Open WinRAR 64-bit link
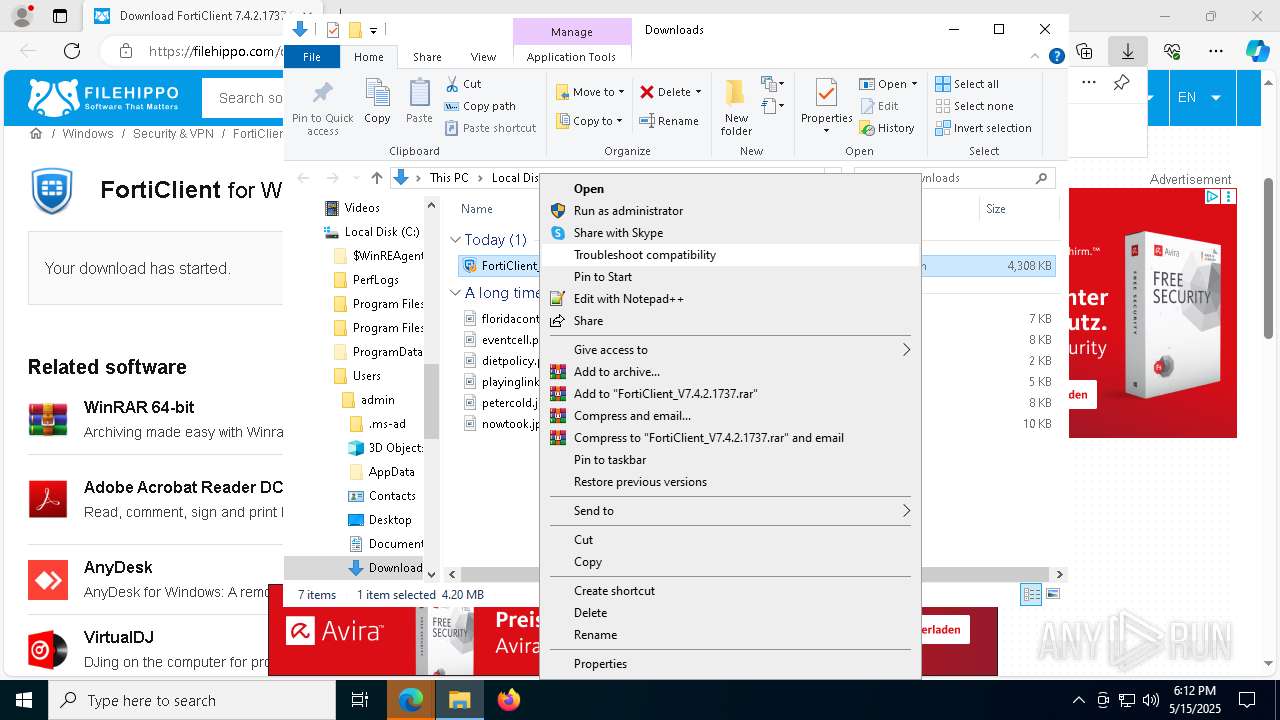Screen dimensions: 1280x720 tap(139, 407)
